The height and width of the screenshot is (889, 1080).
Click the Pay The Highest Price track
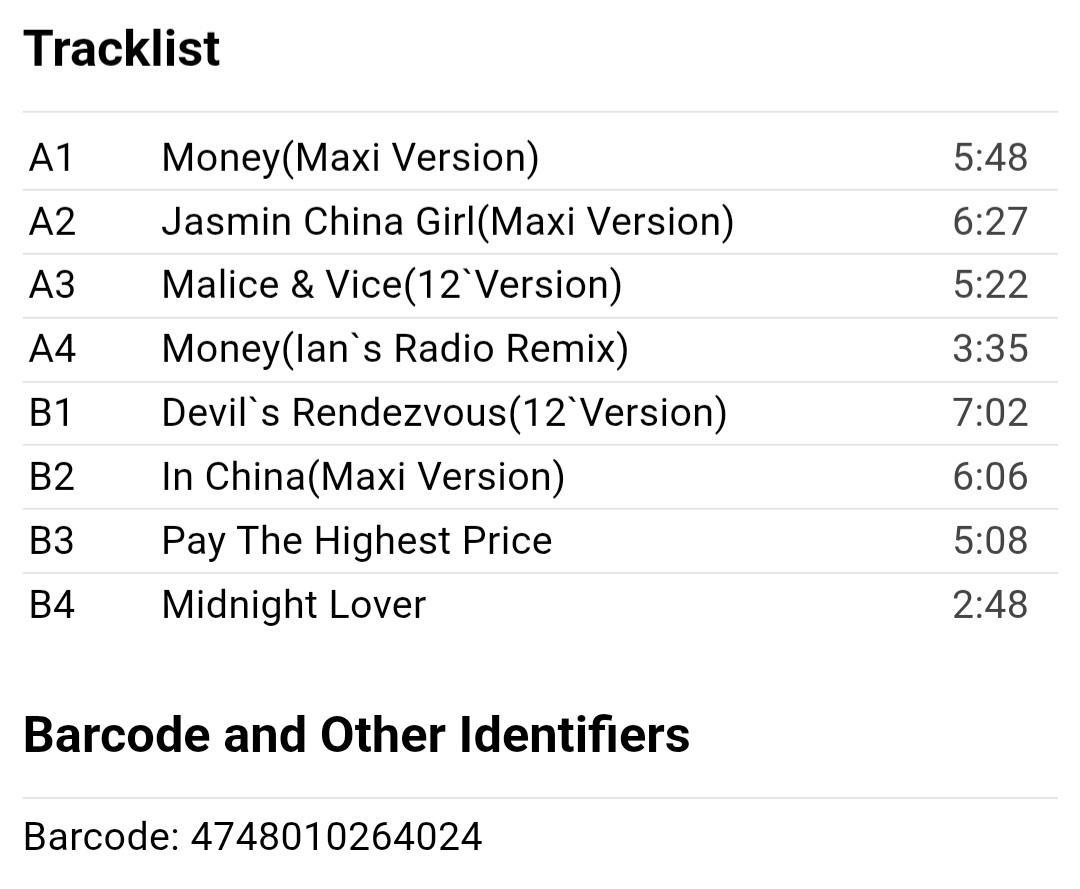[x=357, y=541]
